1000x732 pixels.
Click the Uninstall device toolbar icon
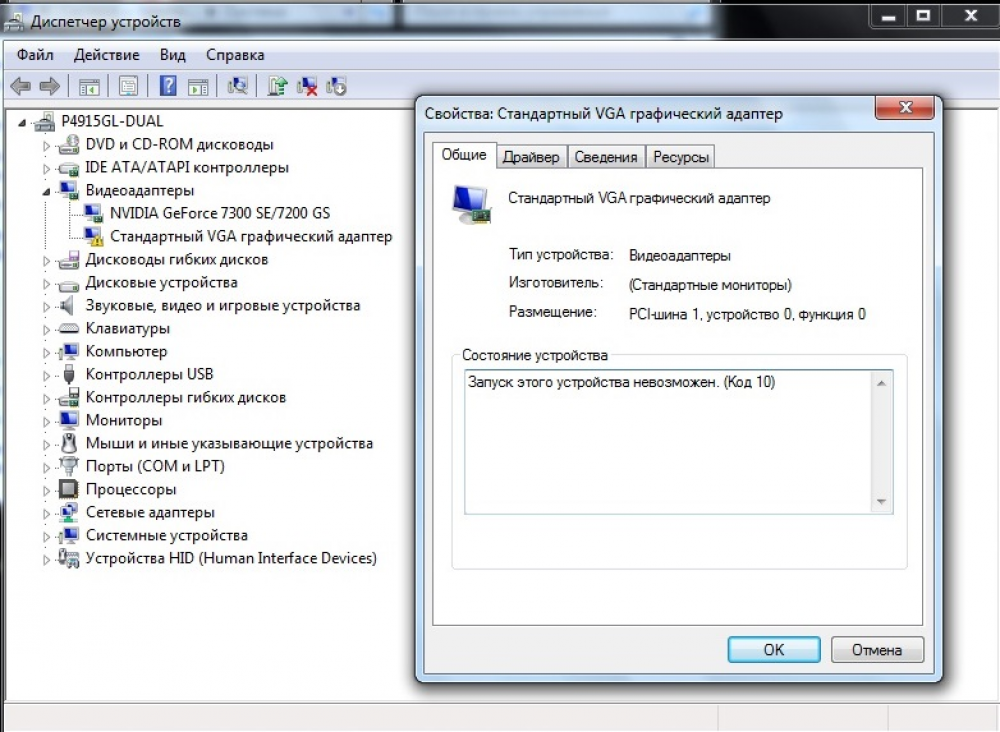point(307,86)
